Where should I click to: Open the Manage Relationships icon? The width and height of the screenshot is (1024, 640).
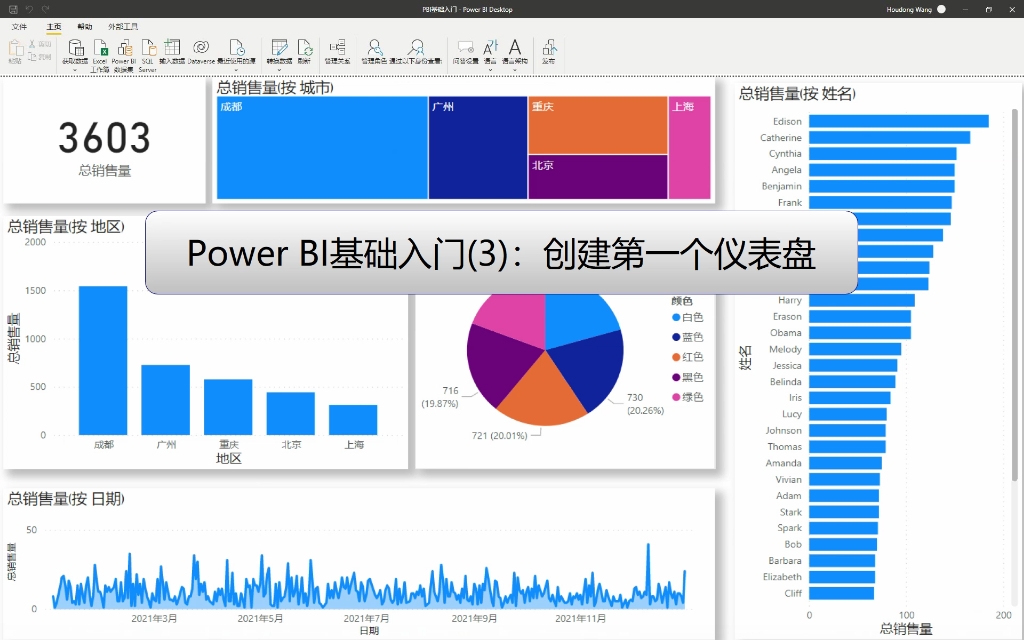pos(338,48)
